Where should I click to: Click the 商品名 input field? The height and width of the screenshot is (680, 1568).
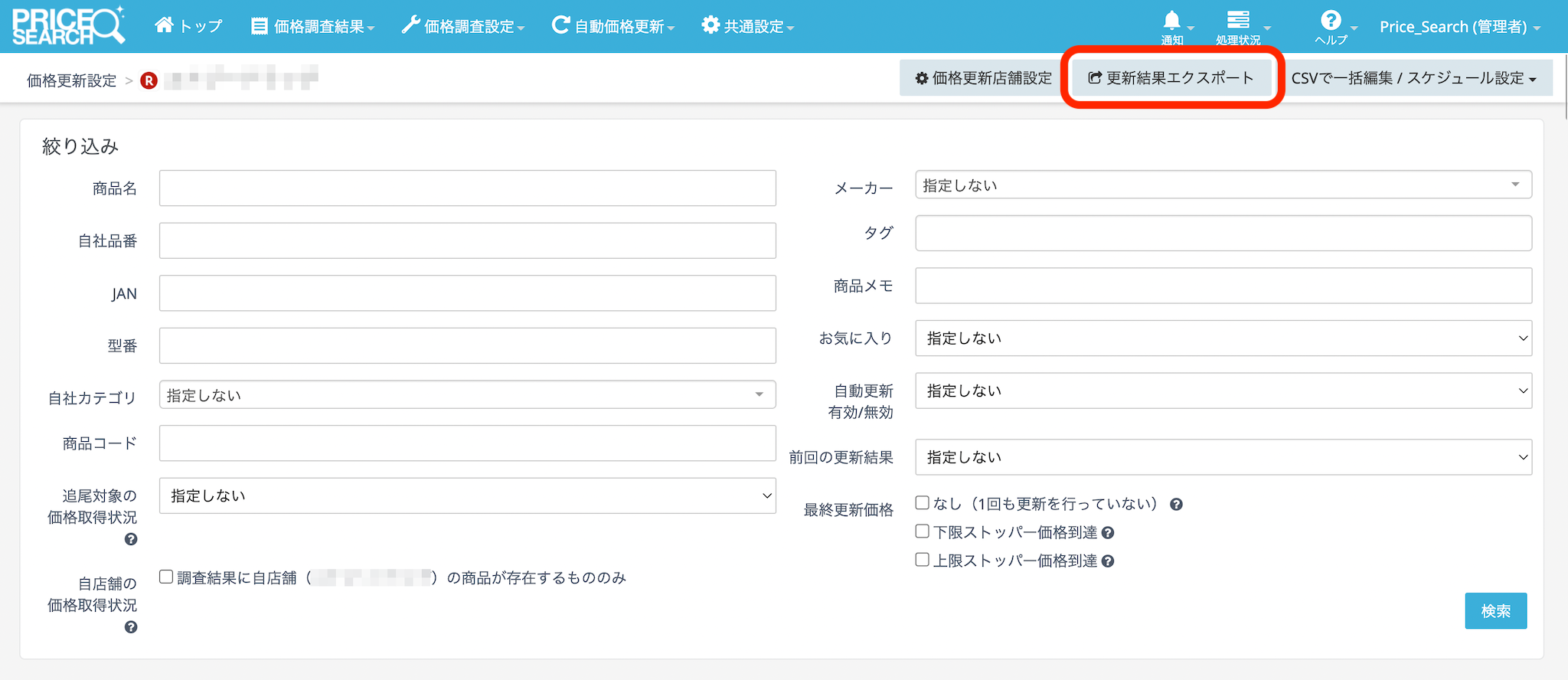click(467, 188)
